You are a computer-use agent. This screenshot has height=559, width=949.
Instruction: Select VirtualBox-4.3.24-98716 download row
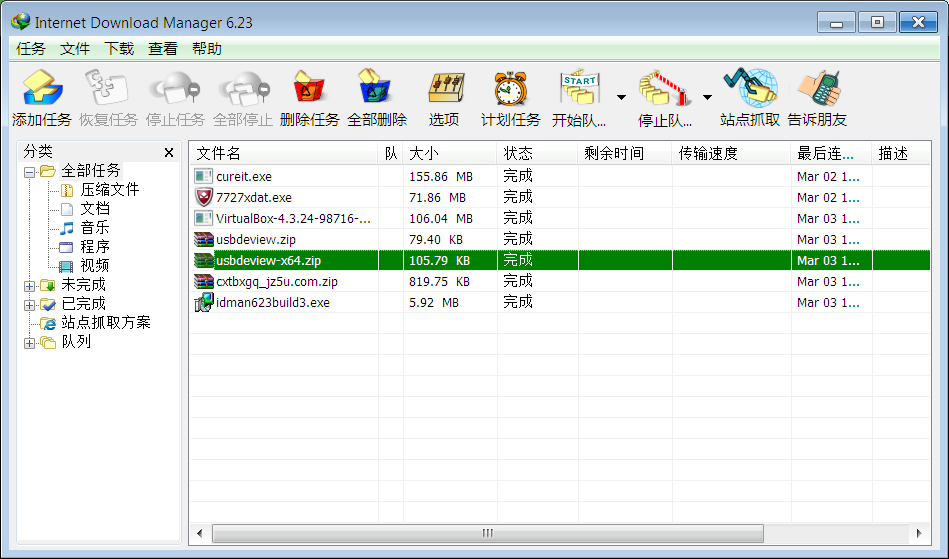560,218
